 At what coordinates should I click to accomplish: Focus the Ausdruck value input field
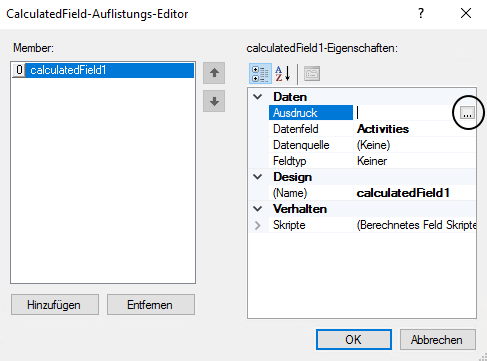point(406,113)
